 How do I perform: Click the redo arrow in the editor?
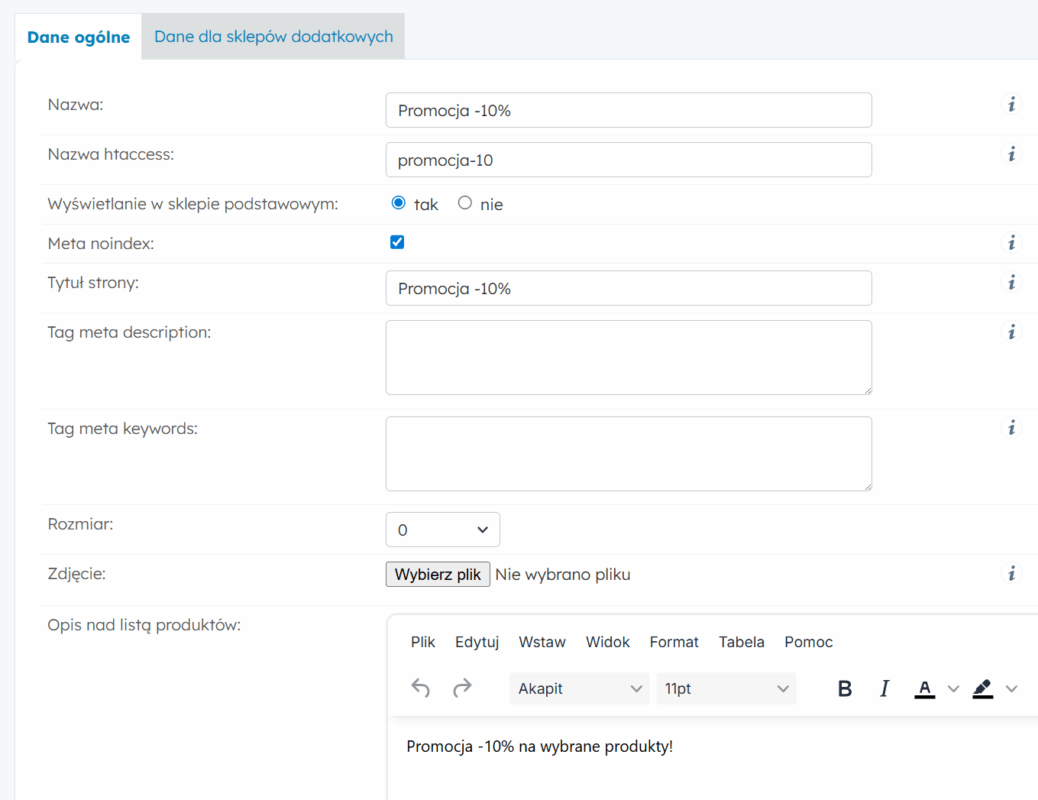click(462, 688)
